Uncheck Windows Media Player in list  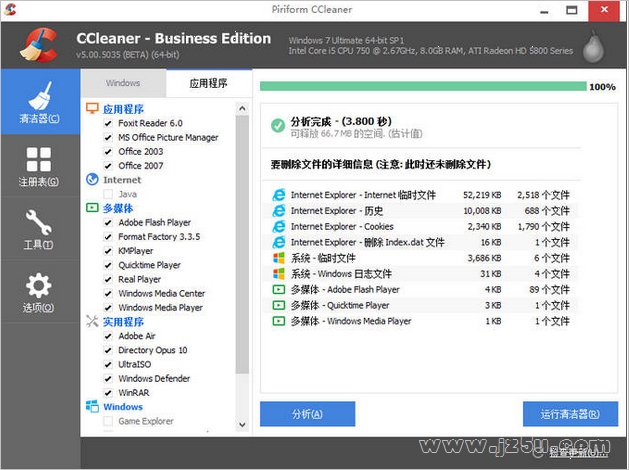click(108, 308)
